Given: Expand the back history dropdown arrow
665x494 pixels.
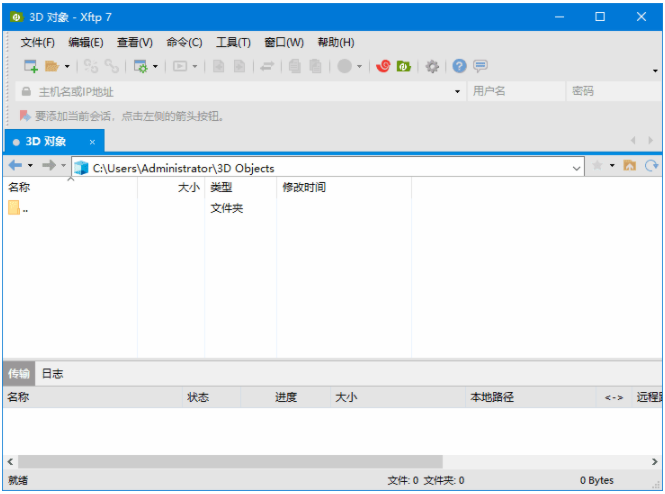Looking at the screenshot, I should (30, 165).
